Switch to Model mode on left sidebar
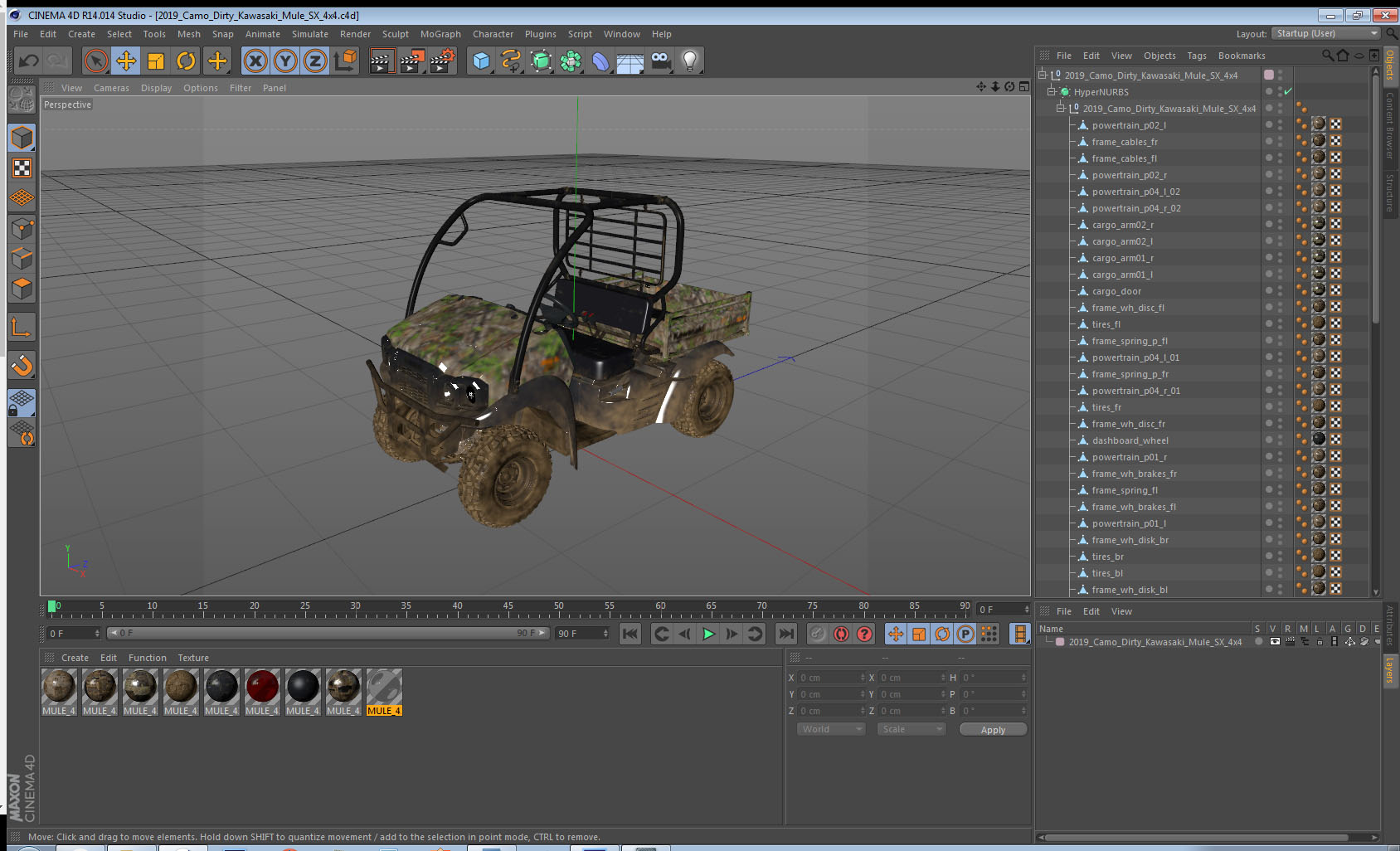This screenshot has width=1400, height=851. [22, 138]
